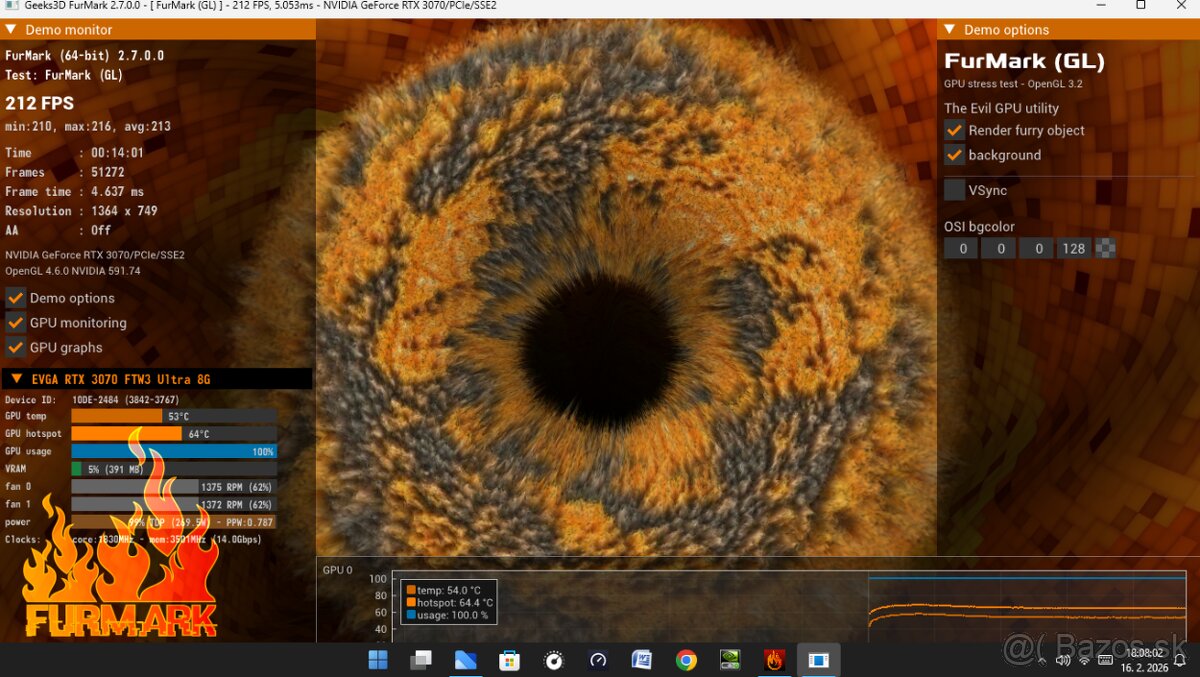Click the Windows Start button
The width and height of the screenshot is (1200, 677).
click(378, 660)
